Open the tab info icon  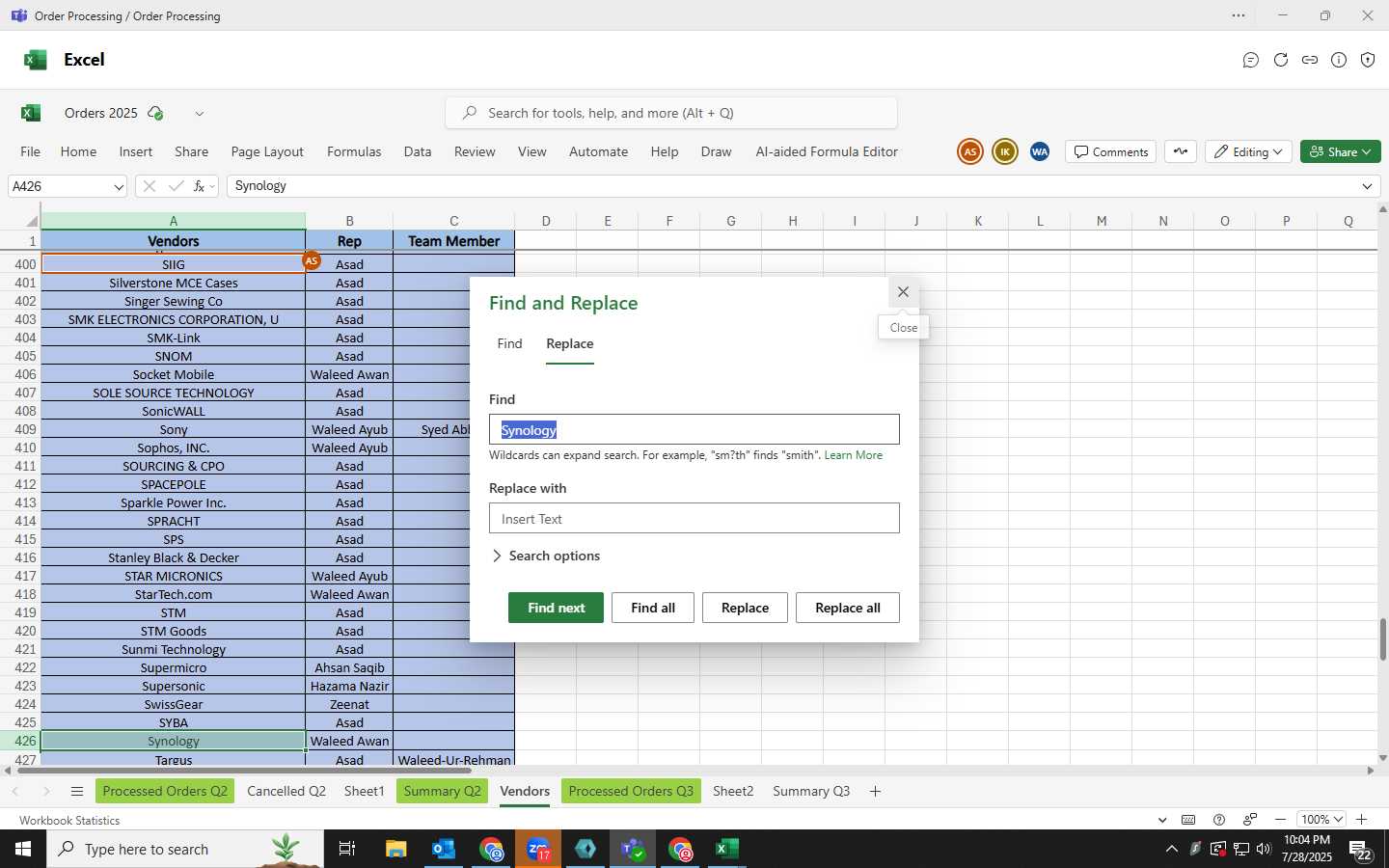1339,60
